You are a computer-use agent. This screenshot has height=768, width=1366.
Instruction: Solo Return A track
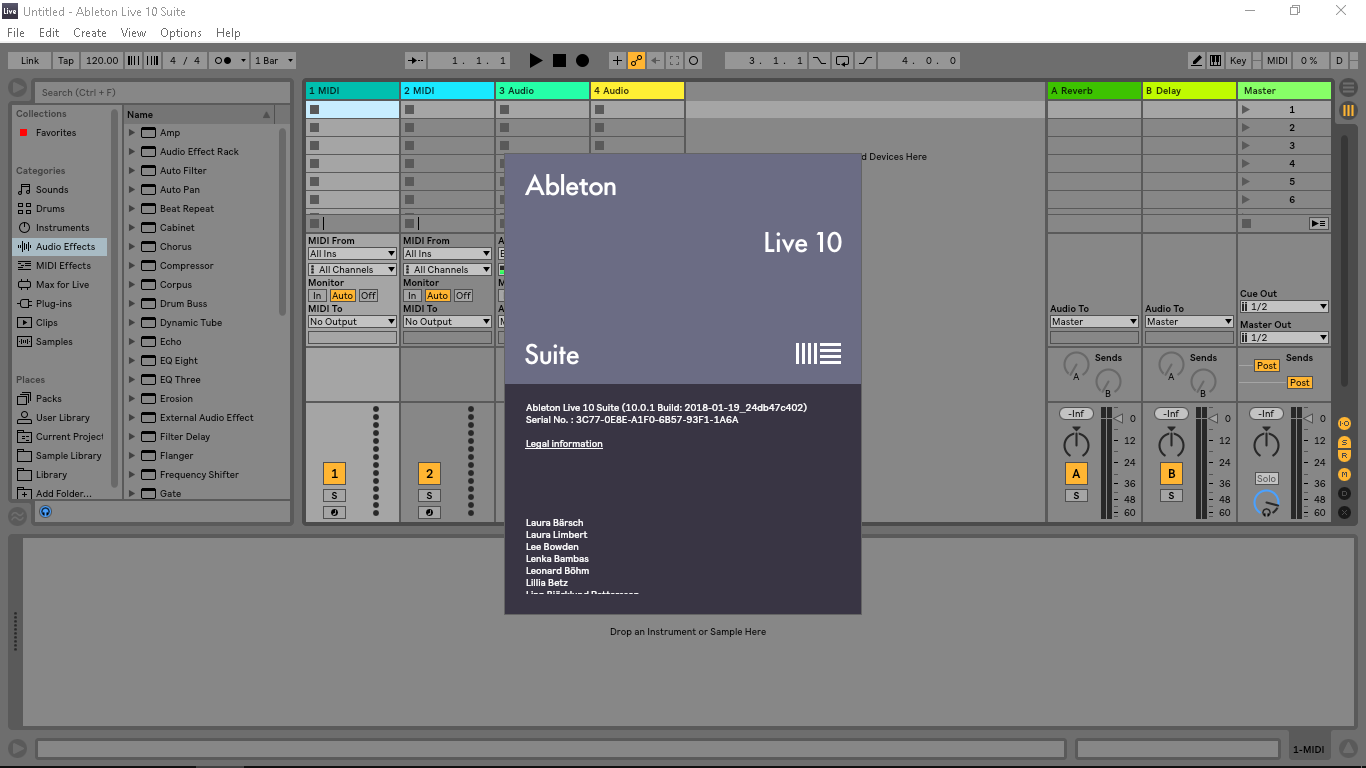click(x=1076, y=496)
